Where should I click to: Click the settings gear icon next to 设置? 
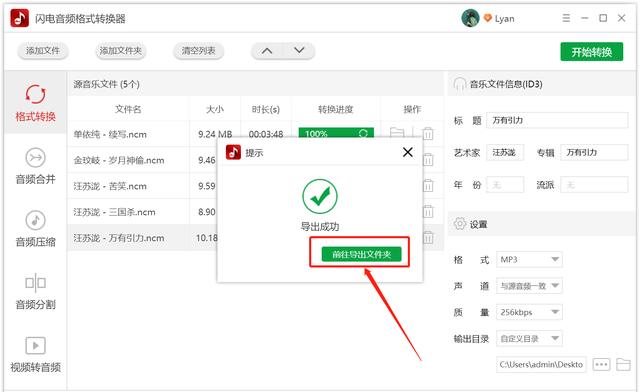click(x=460, y=224)
